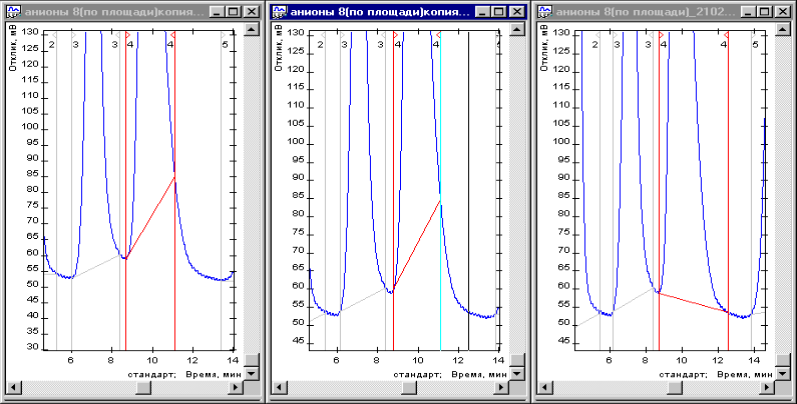Click the middle chromatogram window's title bar icon
The image size is (797, 404).
click(x=281, y=14)
